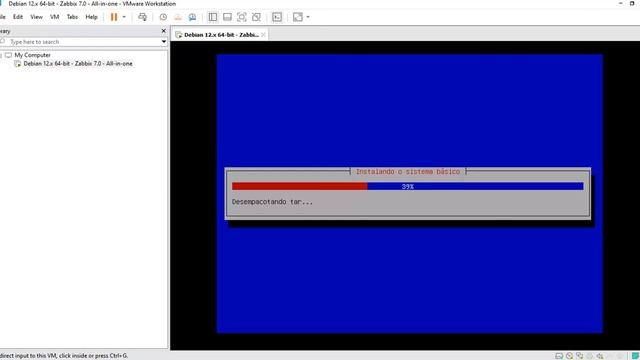Viewport: 640px width, 360px height.
Task: Open the Help menu
Action: 91,17
